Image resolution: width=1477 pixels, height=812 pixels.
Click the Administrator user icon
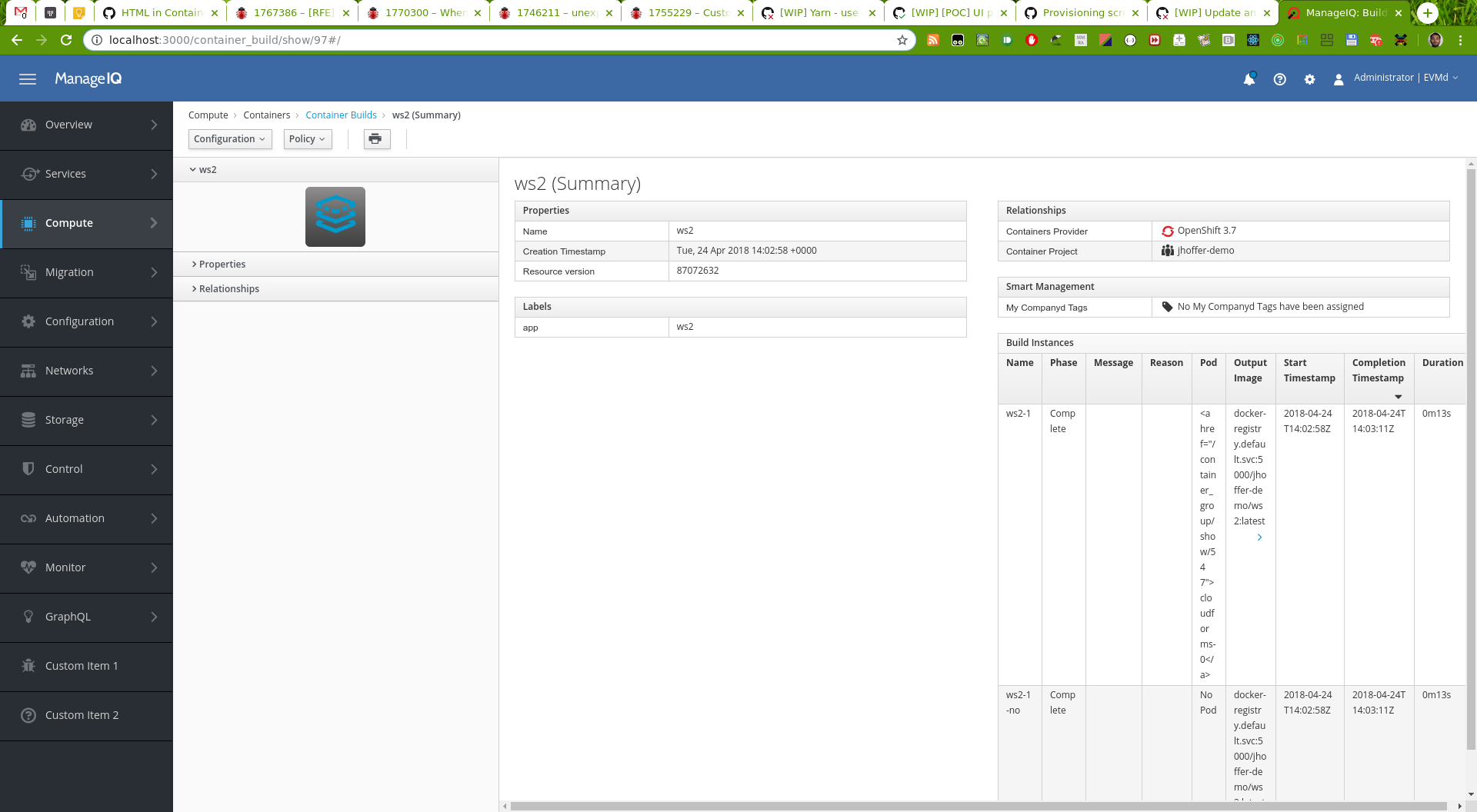click(x=1339, y=79)
